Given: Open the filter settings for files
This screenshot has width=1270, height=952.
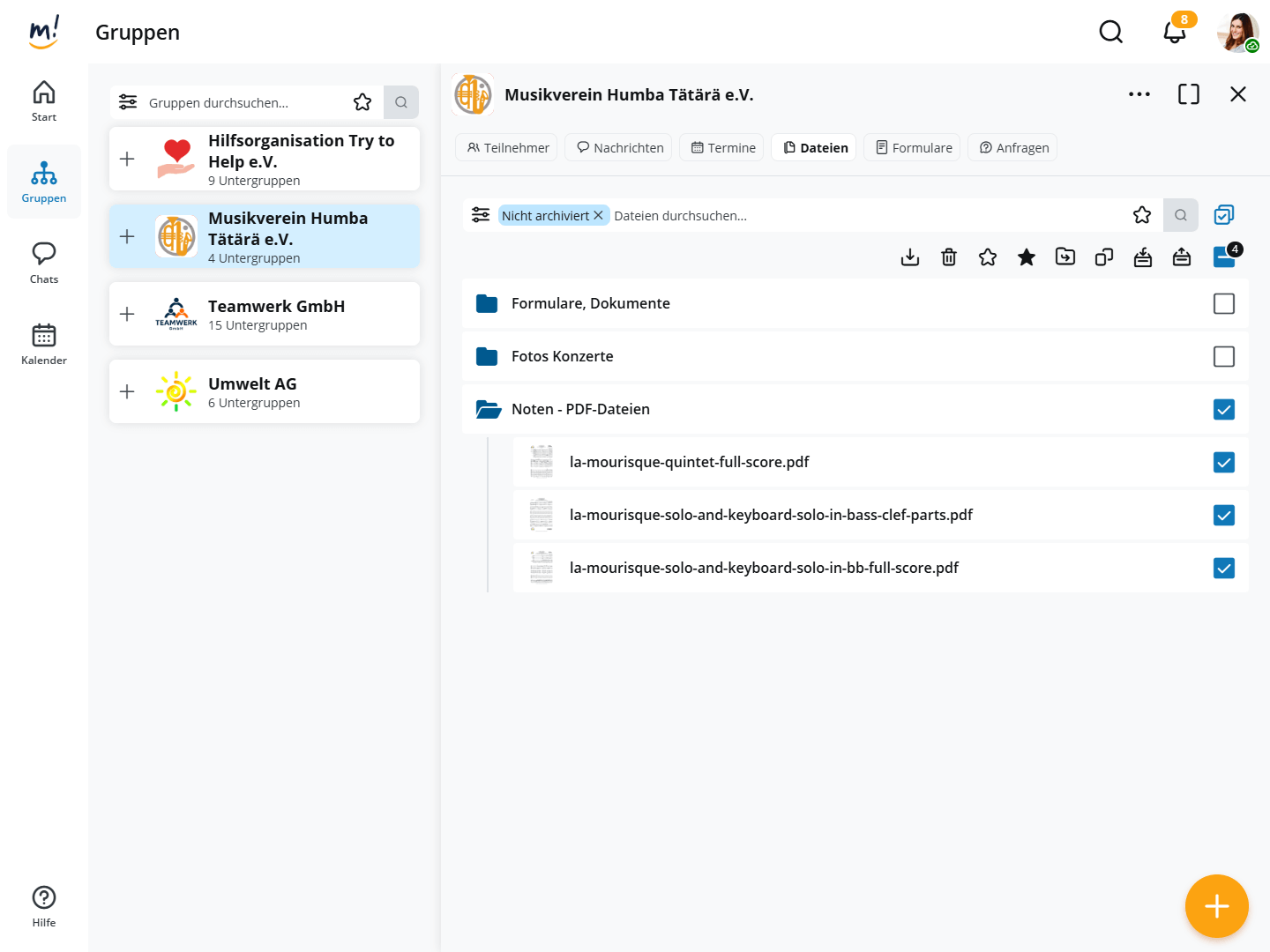Looking at the screenshot, I should 481,215.
